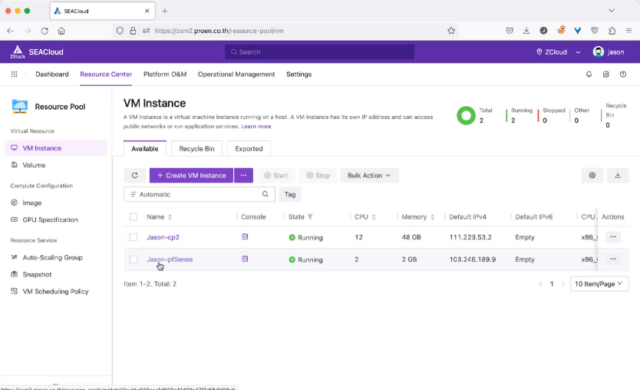Viewport: 640px width, 390px height.
Task: List all tabs chevron in browser
Action: 611,11
